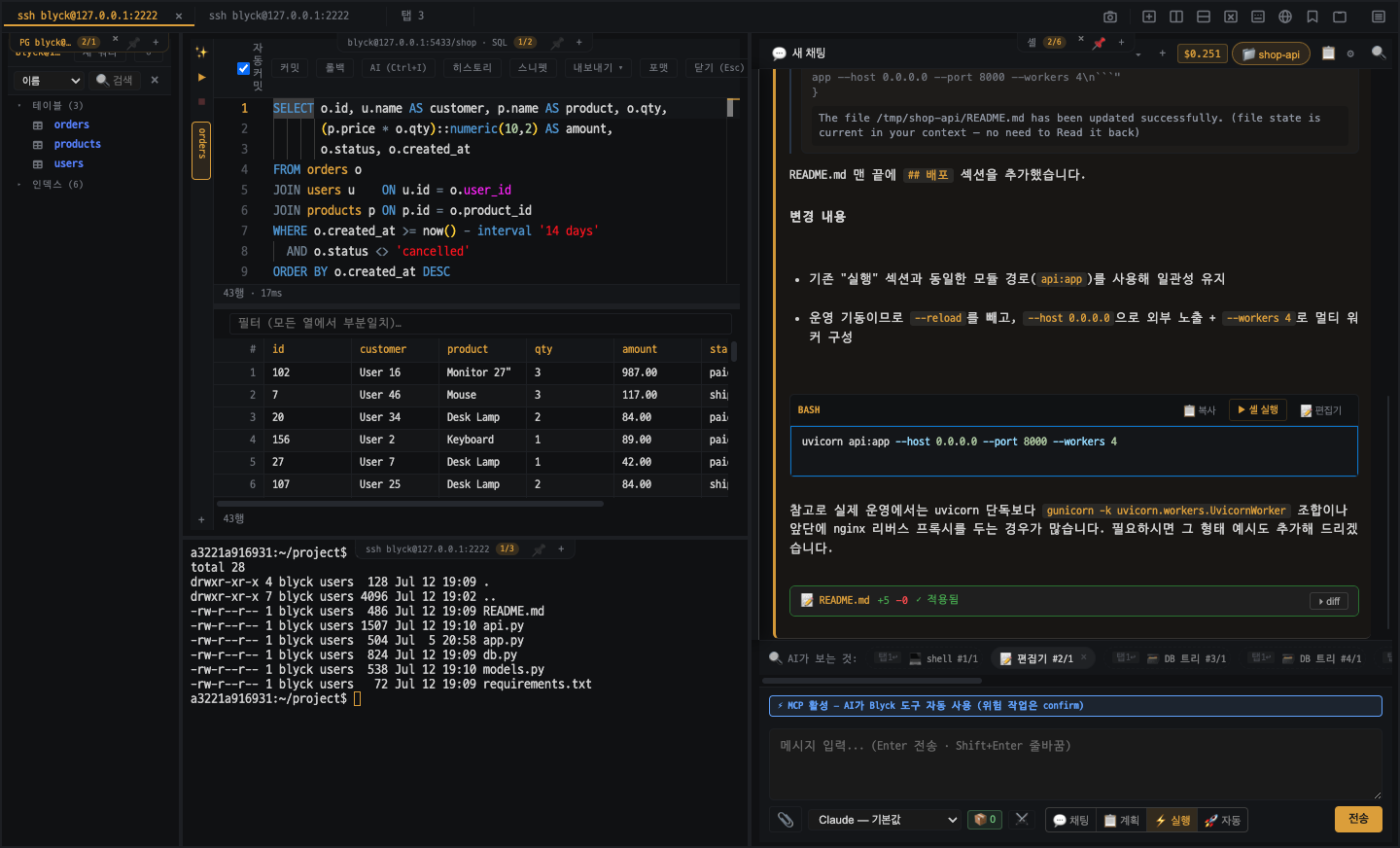The image size is (1400, 848).
Task: Click the crossed-swords icon near model selector
Action: [x=1022, y=819]
